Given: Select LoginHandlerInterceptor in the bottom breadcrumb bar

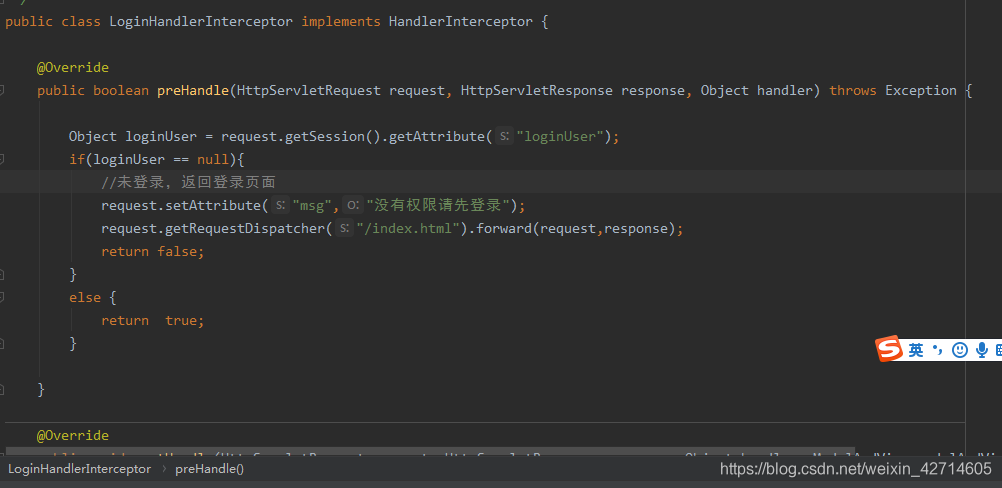Looking at the screenshot, I should (x=79, y=469).
